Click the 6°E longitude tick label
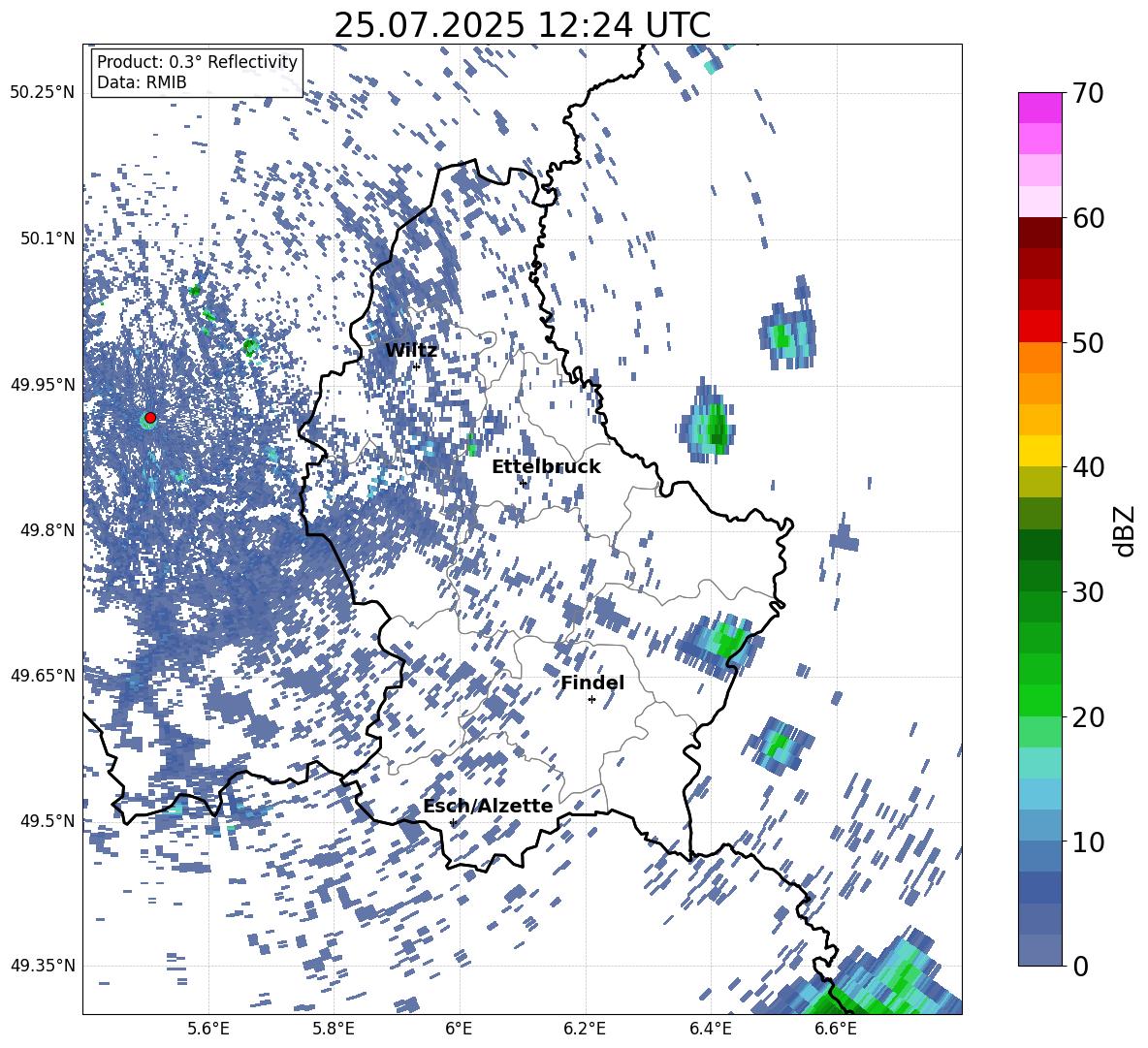The height and width of the screenshot is (1048, 1148). [x=459, y=1029]
